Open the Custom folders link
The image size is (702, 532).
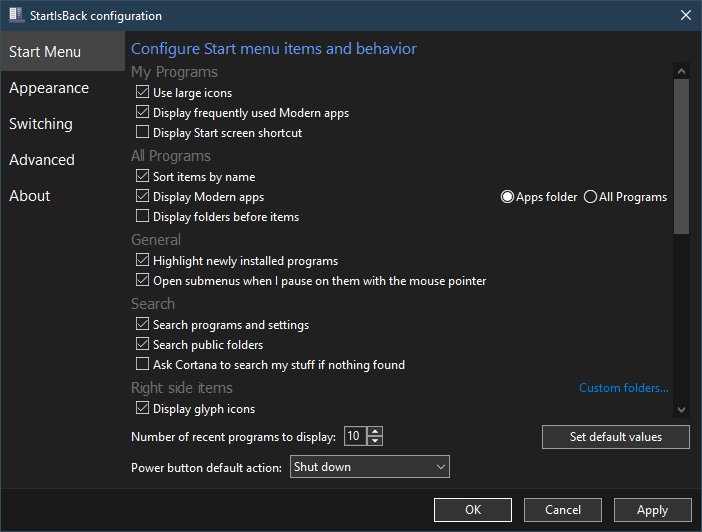[624, 388]
